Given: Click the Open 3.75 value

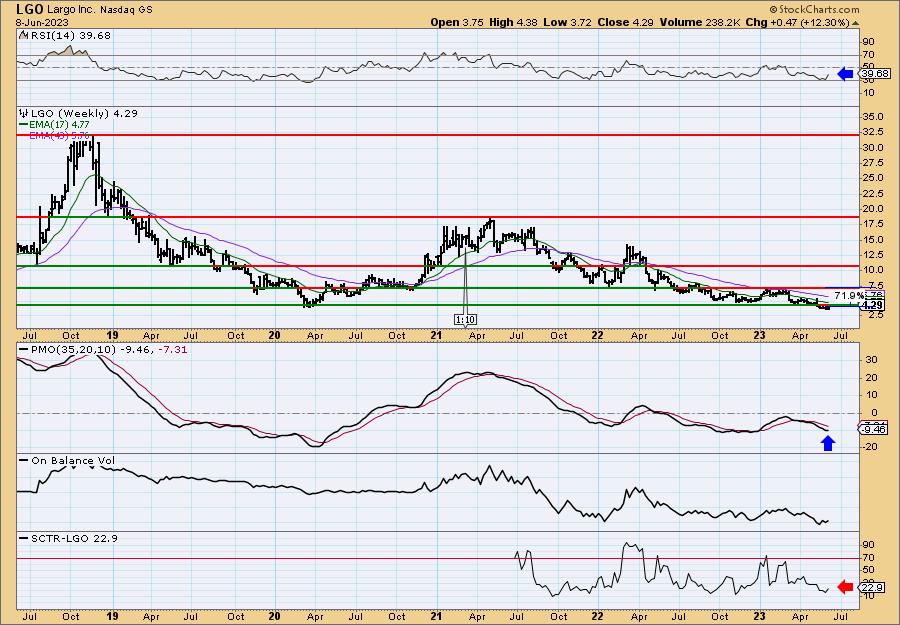Looking at the screenshot, I should 458,22.
